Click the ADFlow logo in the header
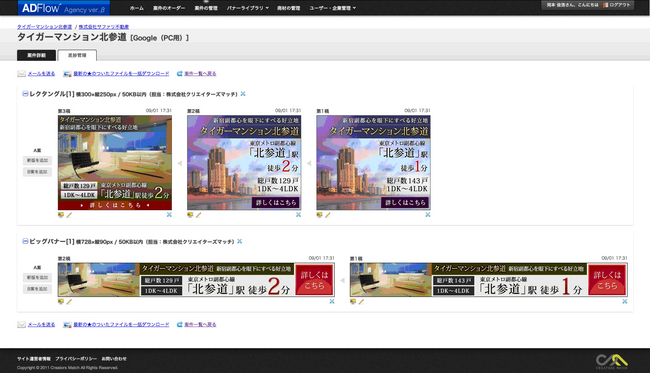 63,8
